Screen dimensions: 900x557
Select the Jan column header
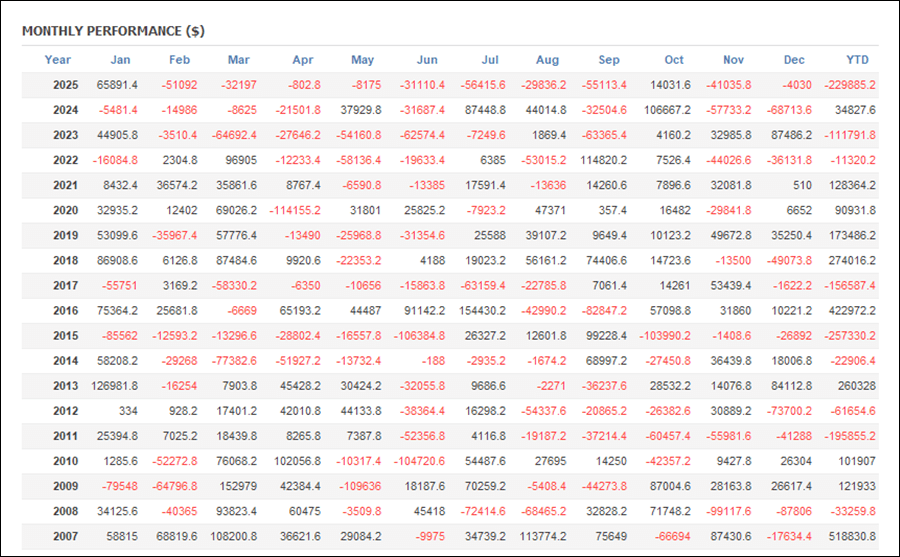click(x=120, y=60)
